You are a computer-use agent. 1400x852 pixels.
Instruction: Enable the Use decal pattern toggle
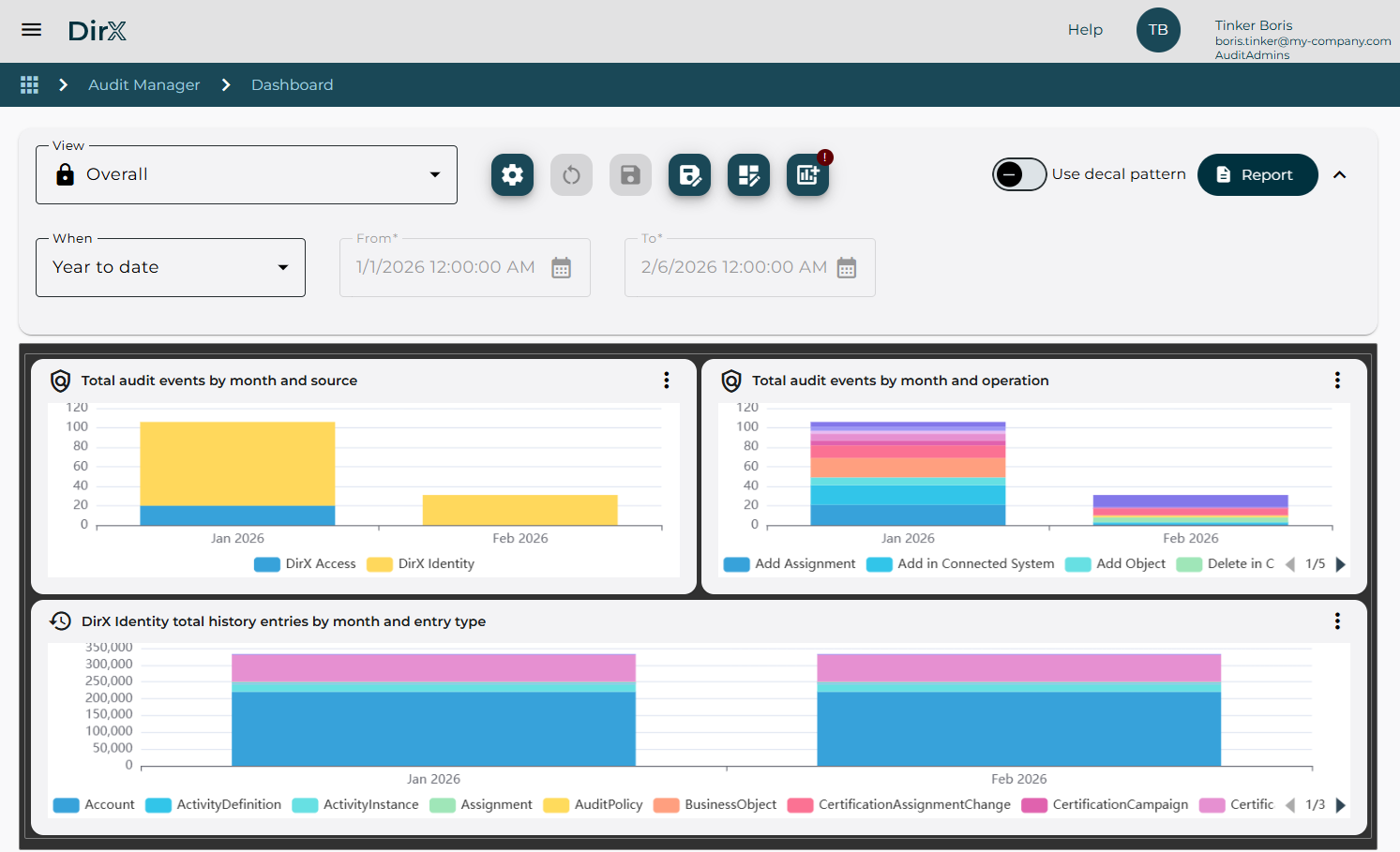click(1019, 174)
